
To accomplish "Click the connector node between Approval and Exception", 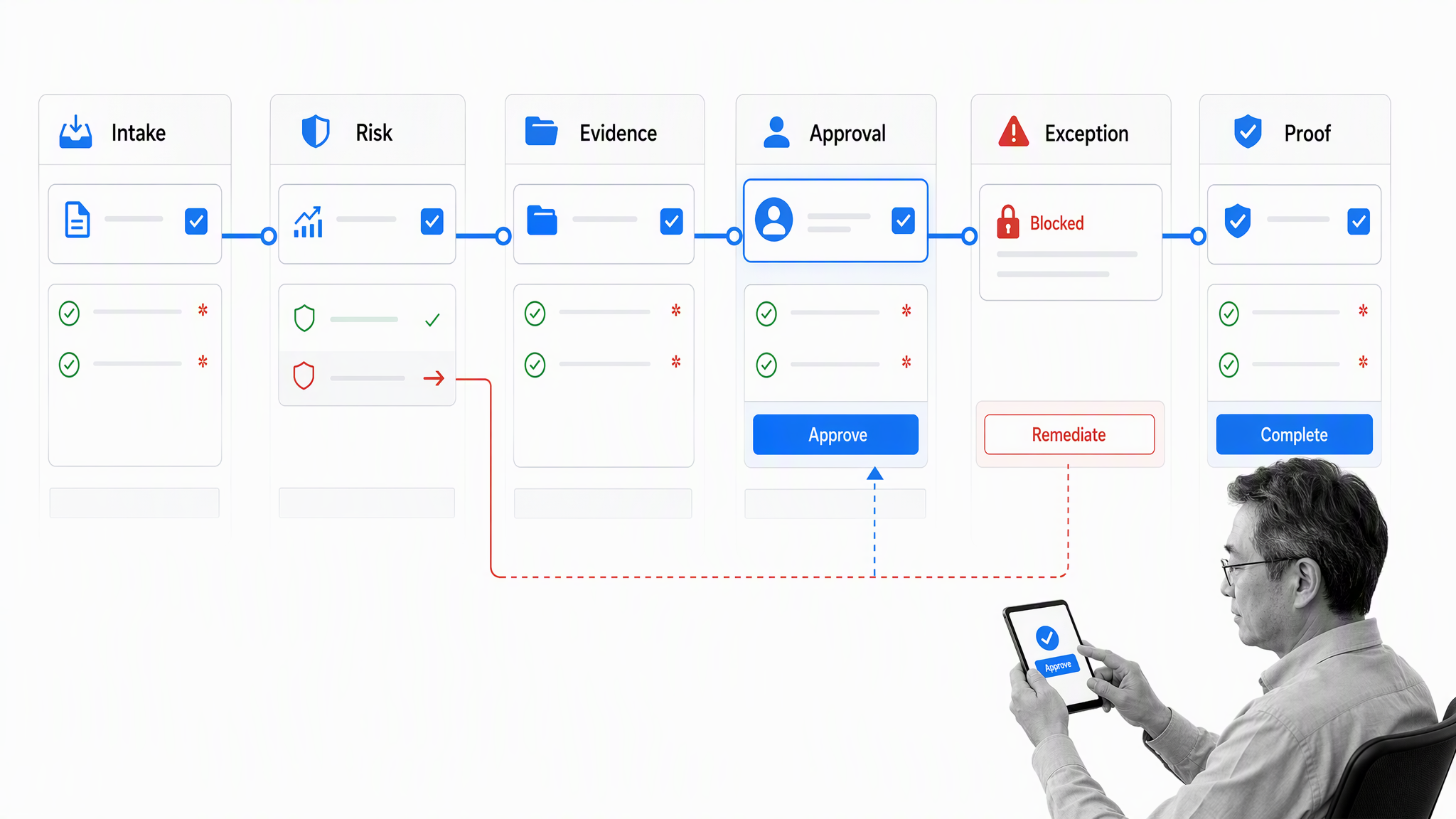I will [969, 236].
